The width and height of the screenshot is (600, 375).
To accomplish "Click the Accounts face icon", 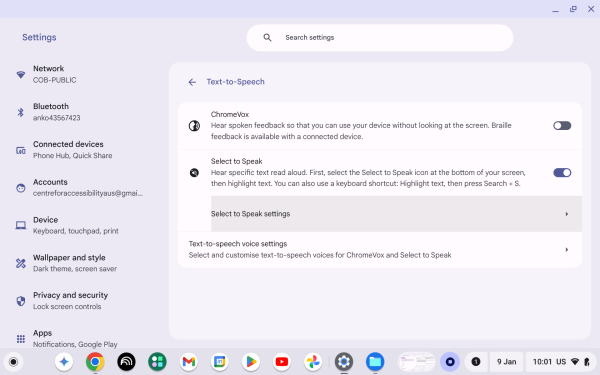I will coord(21,188).
